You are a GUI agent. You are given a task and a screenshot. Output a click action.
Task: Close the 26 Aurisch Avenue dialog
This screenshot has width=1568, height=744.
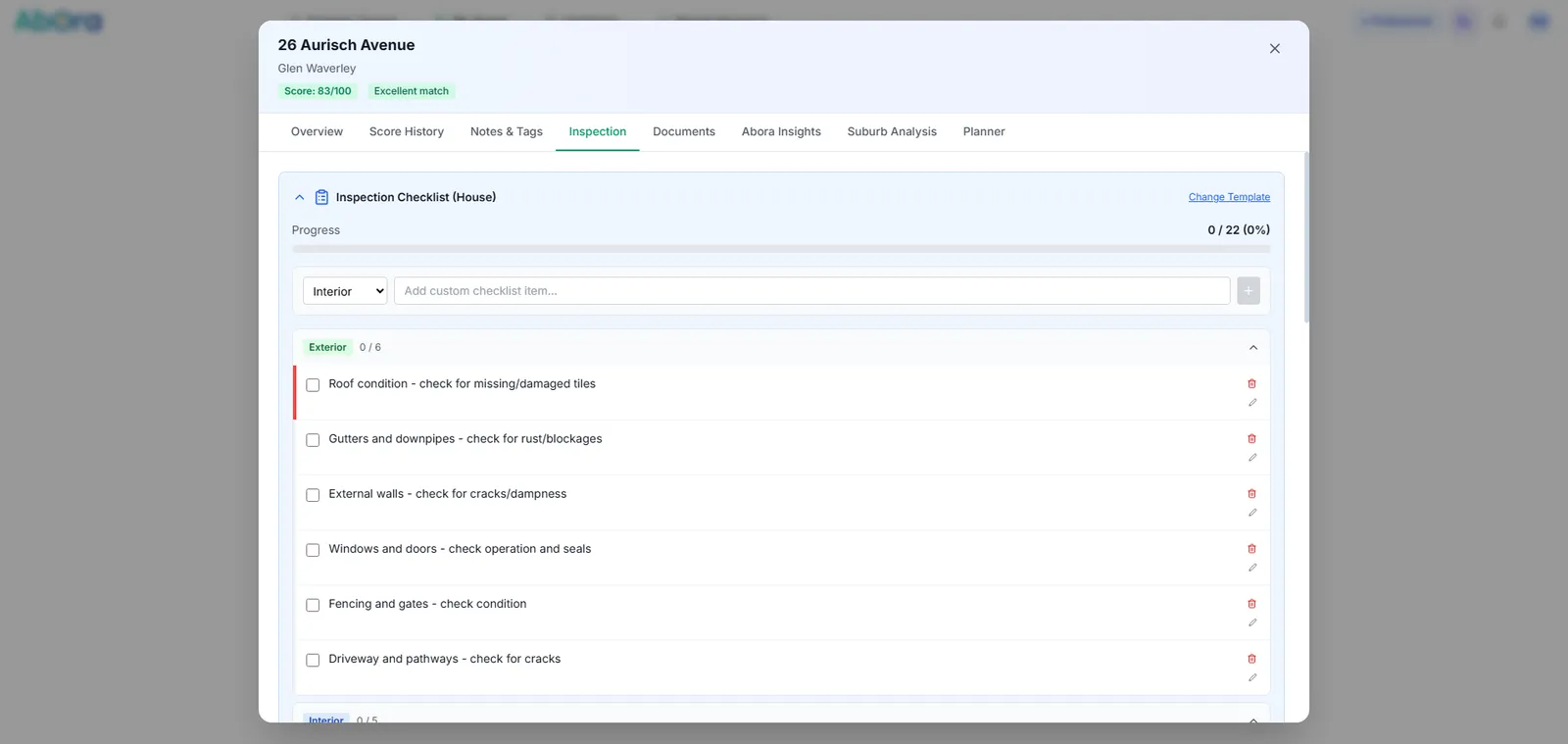[1275, 48]
